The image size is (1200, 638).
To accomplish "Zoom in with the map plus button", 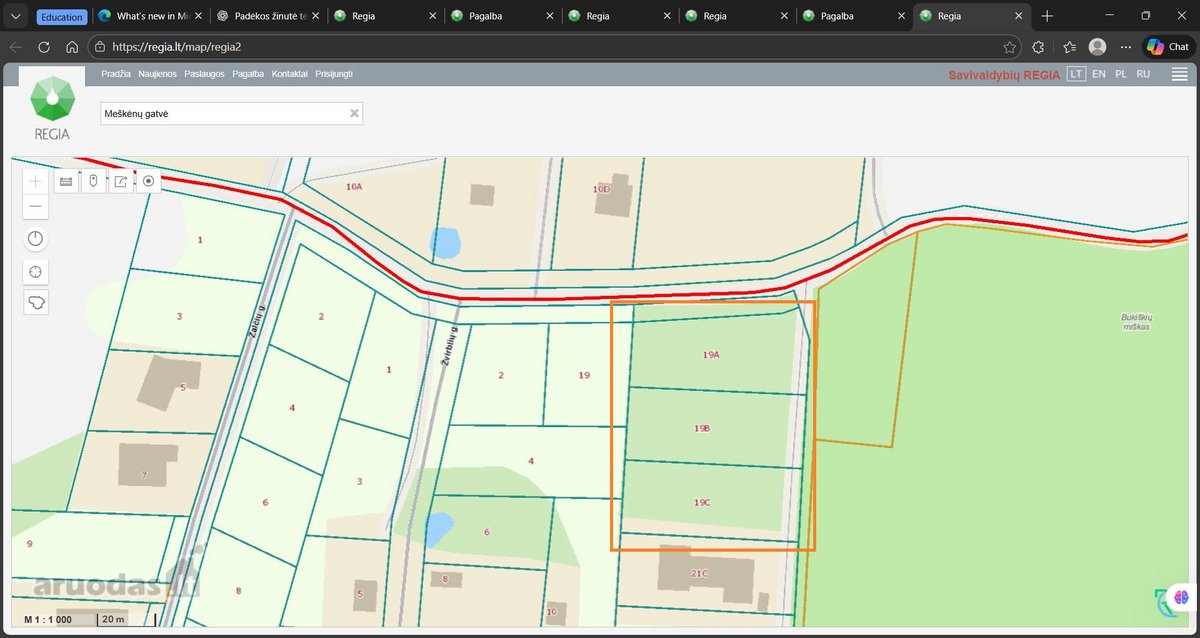I will [36, 181].
